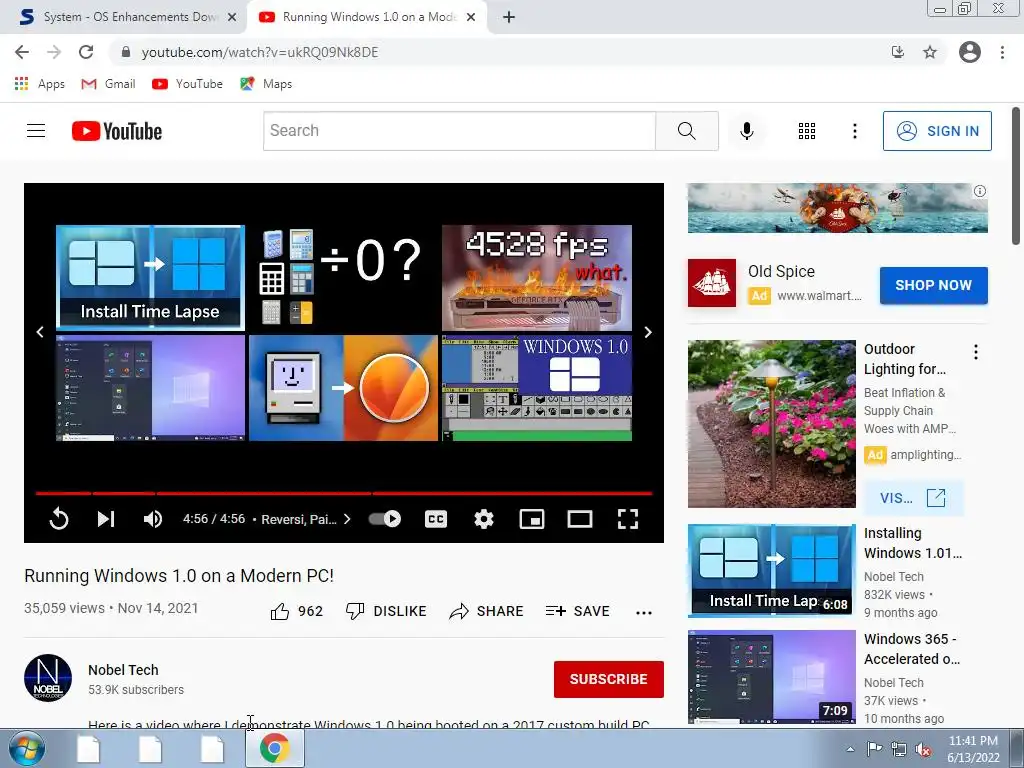This screenshot has width=1024, height=768.
Task: Open the Mac face to orange sphere video
Action: tap(343, 388)
